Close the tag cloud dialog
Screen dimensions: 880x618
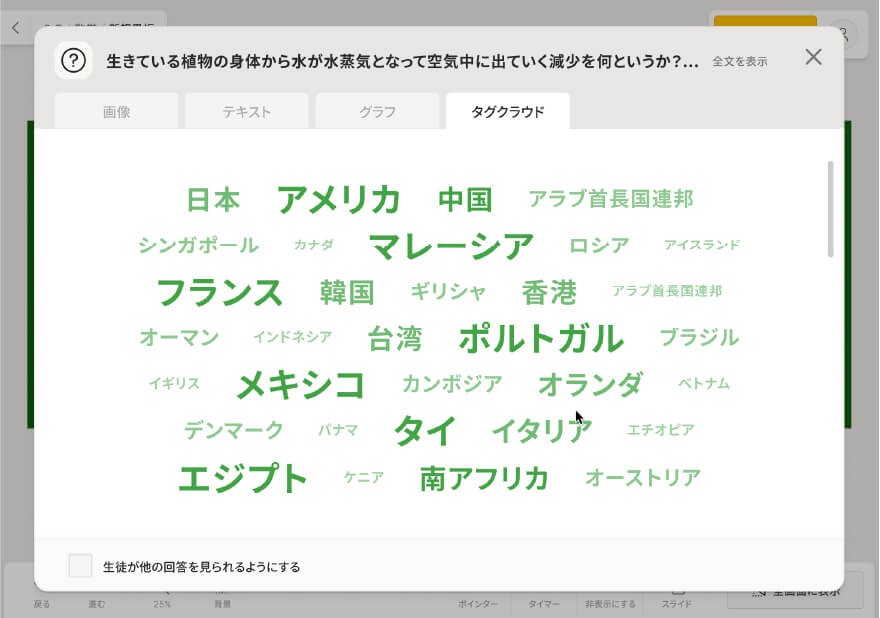click(813, 57)
